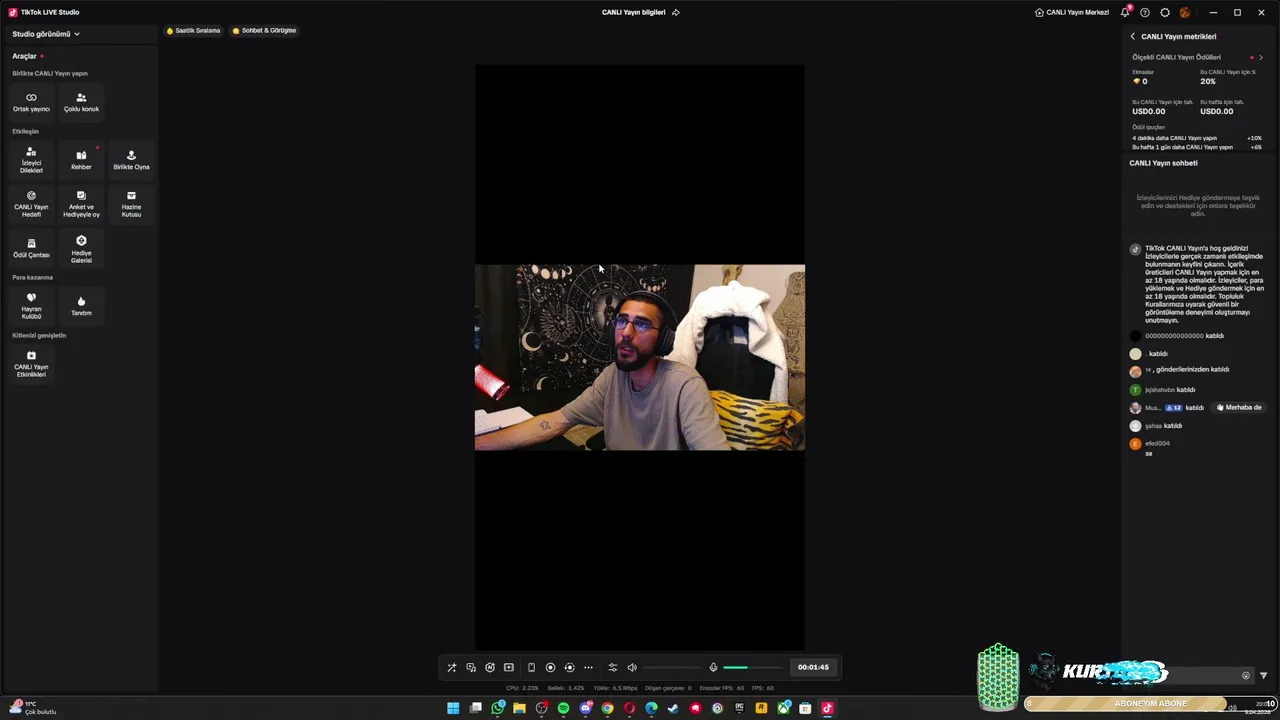Open the Rehber guide tool
Viewport: 1280px width, 720px height.
81,160
